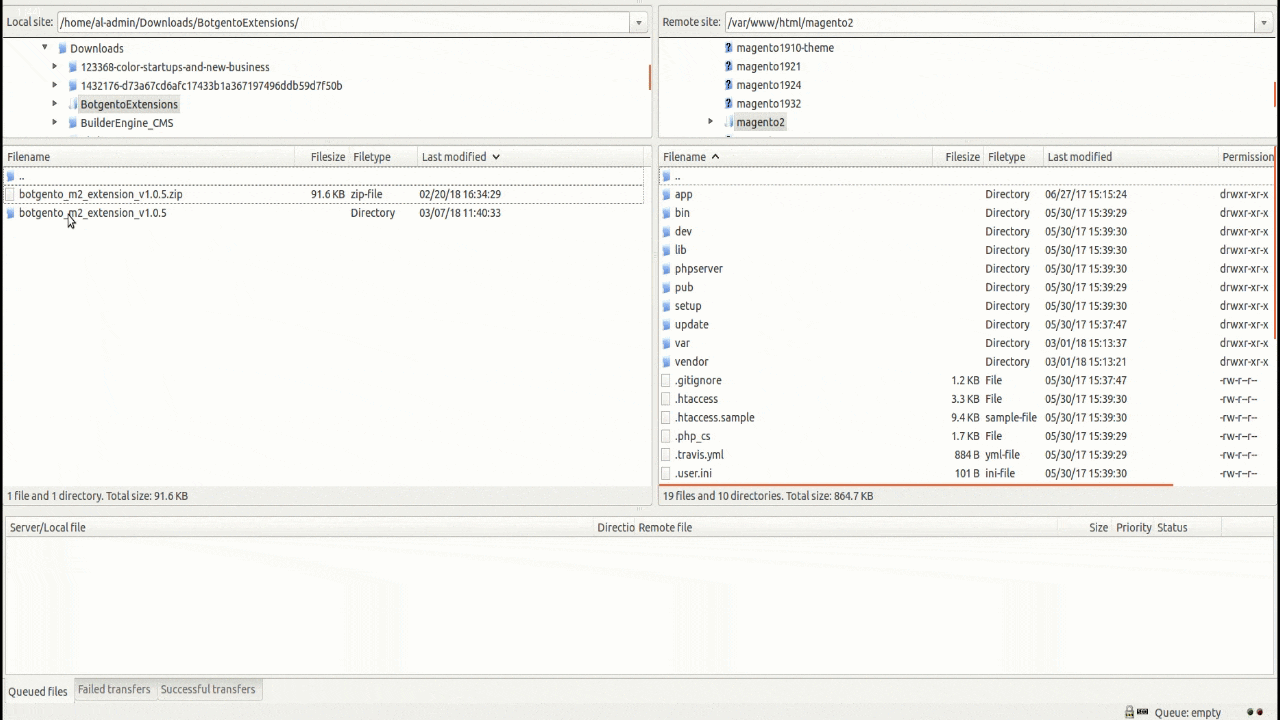Select magento1924 in remote tree
1280x720 pixels.
point(768,85)
